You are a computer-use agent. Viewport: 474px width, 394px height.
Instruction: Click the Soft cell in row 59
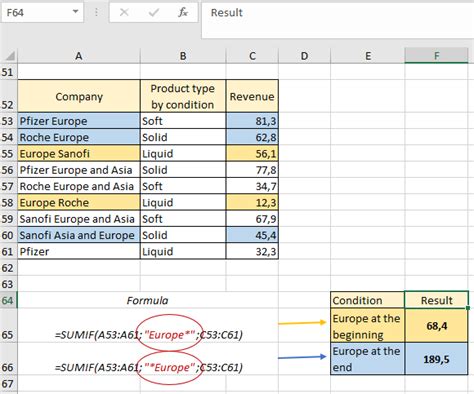click(x=183, y=219)
